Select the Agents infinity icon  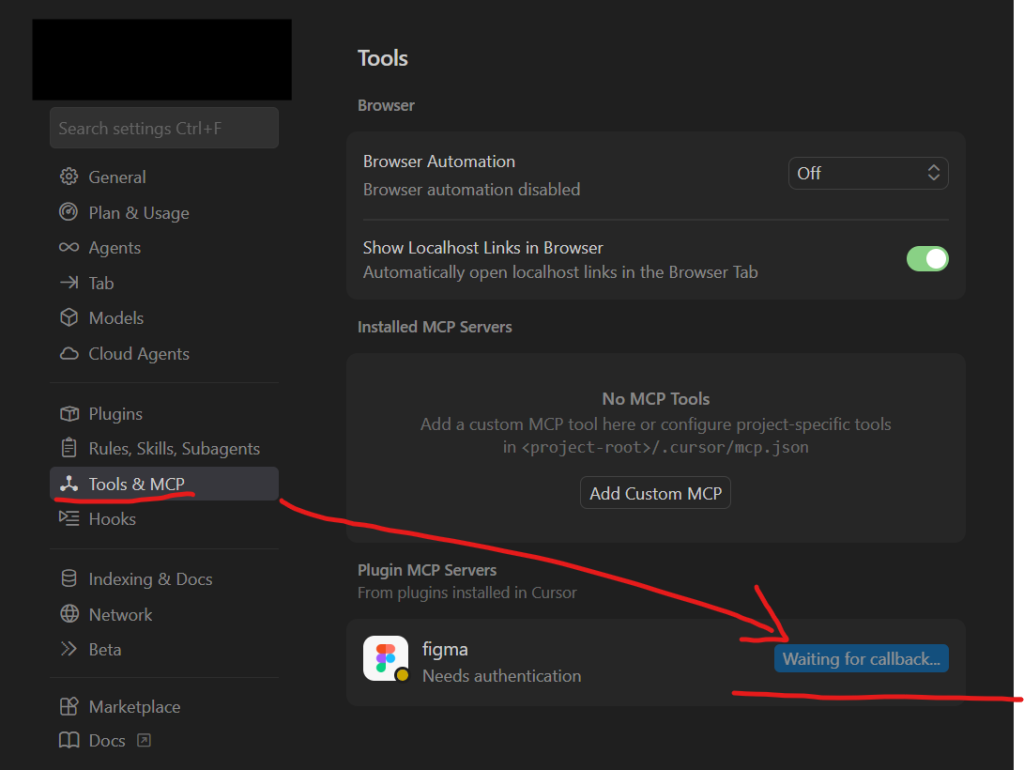[x=69, y=248]
